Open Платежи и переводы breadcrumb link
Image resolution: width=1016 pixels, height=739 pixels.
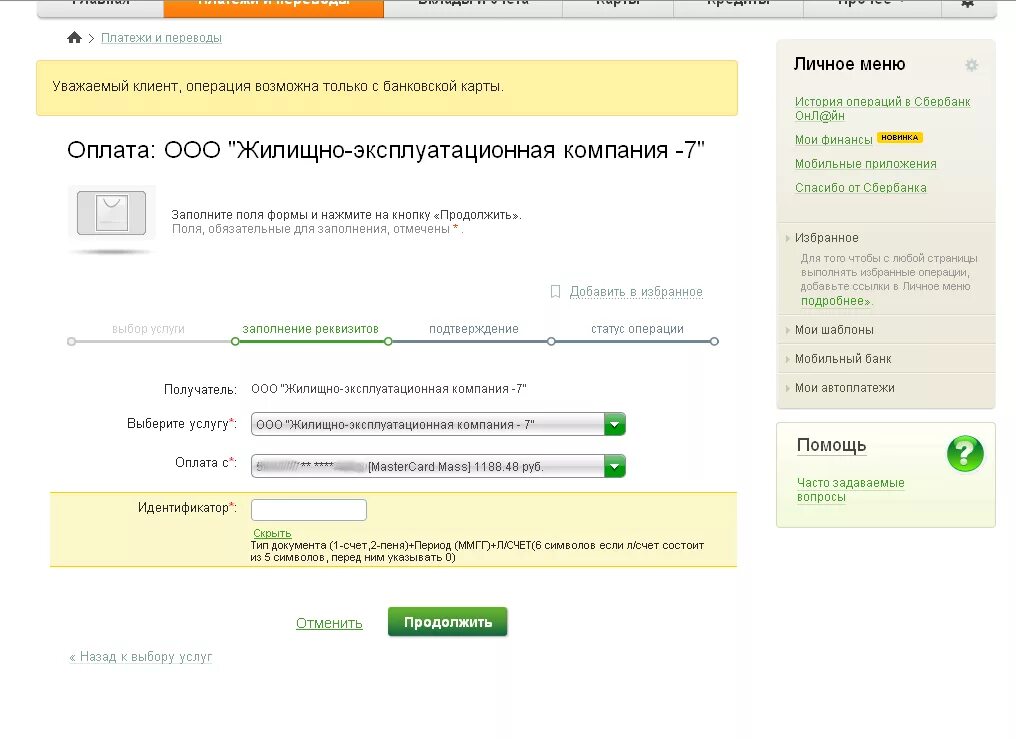click(x=161, y=38)
